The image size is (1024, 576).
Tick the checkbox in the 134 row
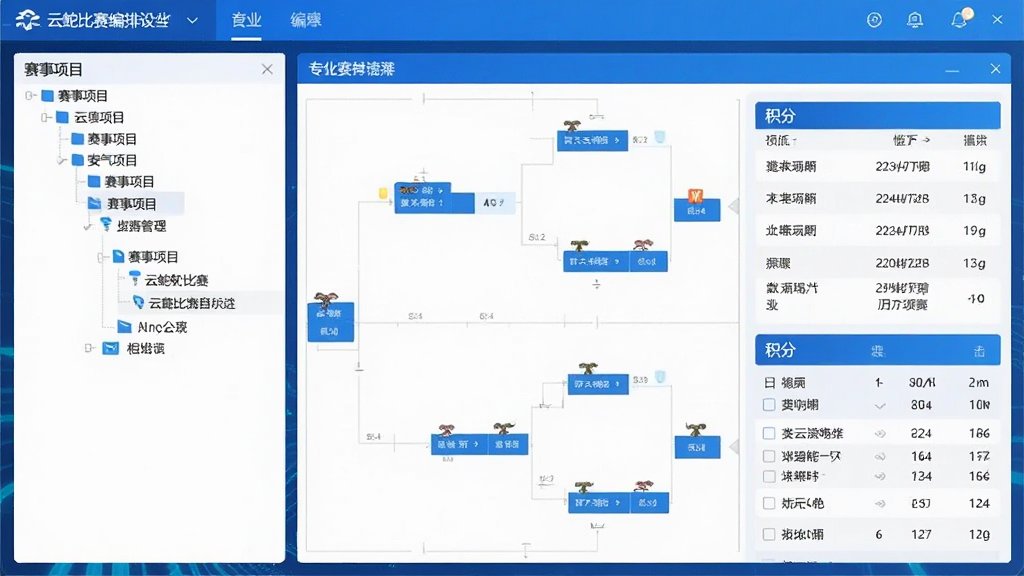click(769, 477)
